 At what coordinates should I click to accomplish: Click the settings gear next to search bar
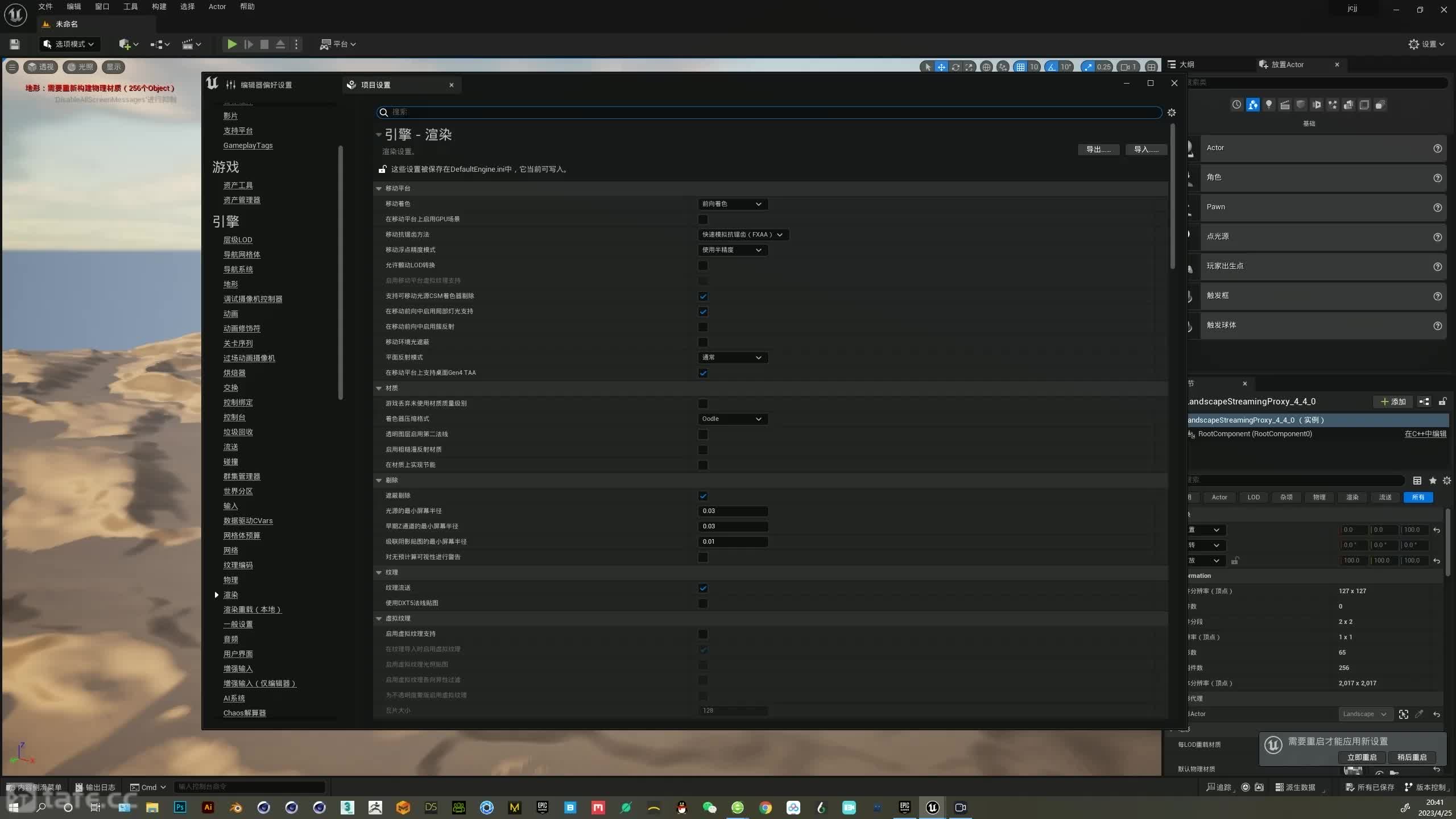click(1172, 113)
